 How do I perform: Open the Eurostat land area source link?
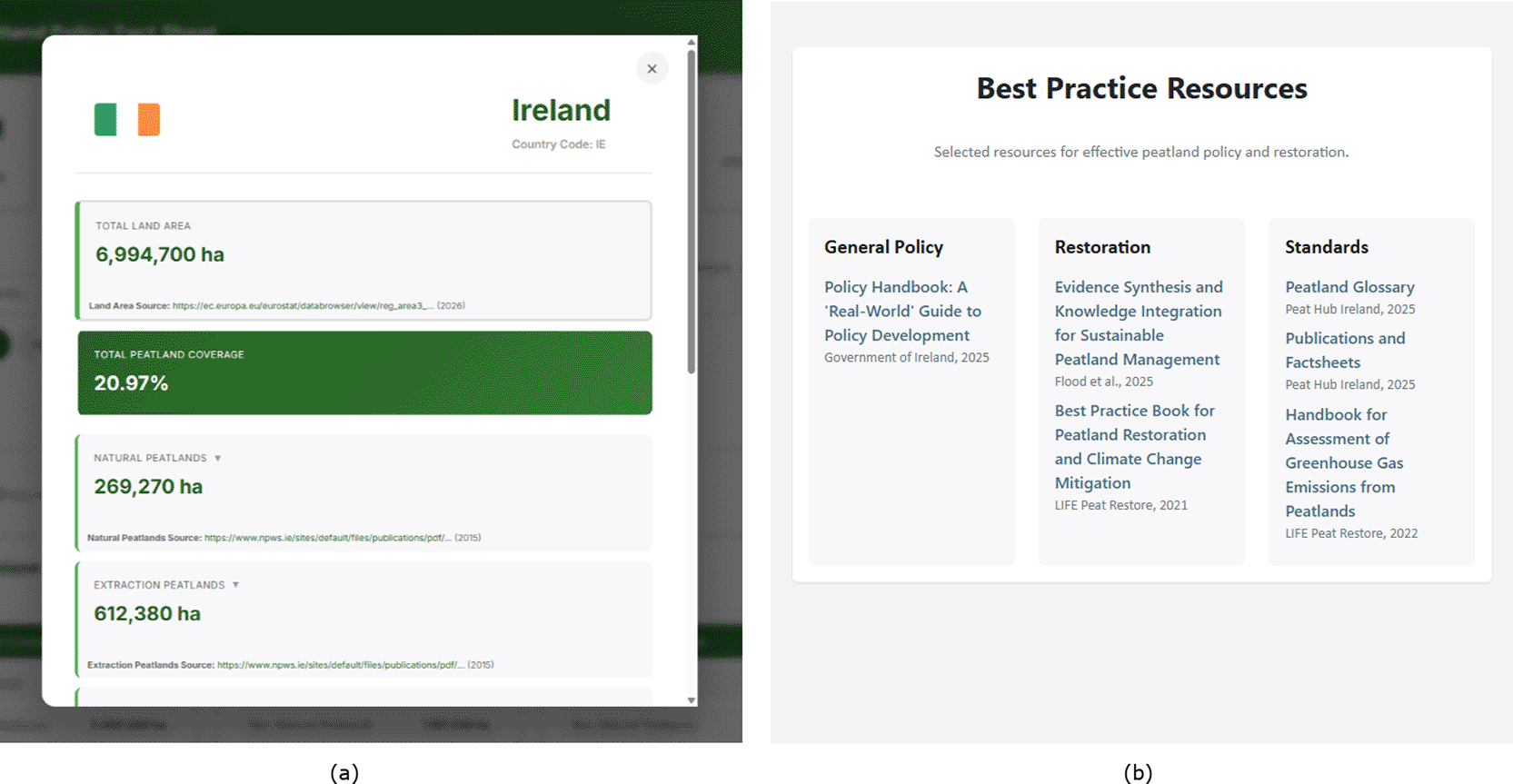pos(303,306)
